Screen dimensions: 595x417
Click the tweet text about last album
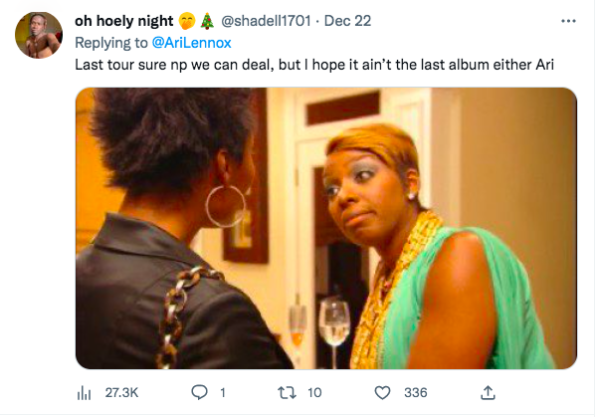(x=314, y=65)
